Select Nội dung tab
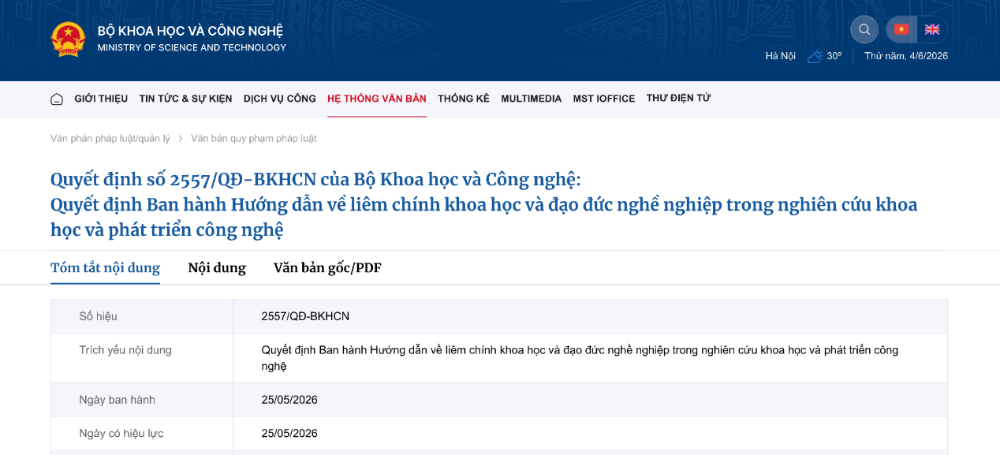1000x455 pixels. tap(217, 268)
